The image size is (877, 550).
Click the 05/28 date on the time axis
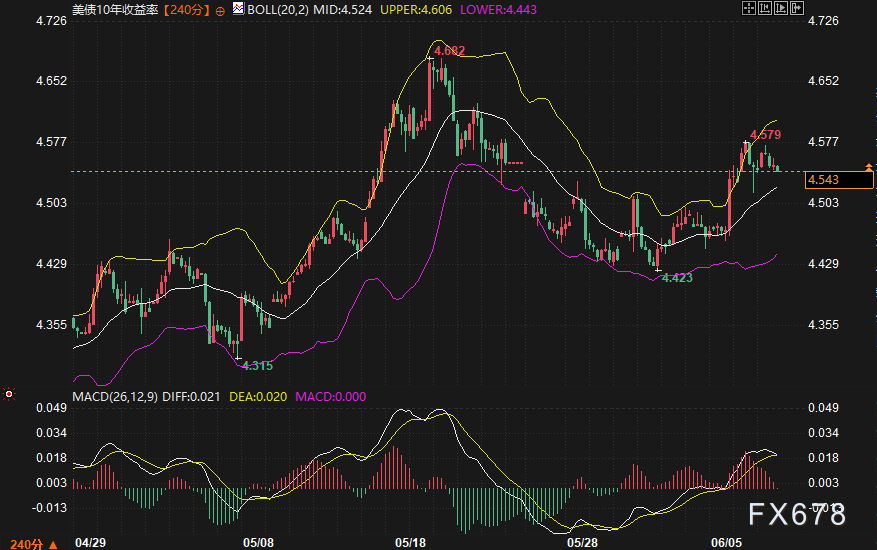pyautogui.click(x=582, y=543)
